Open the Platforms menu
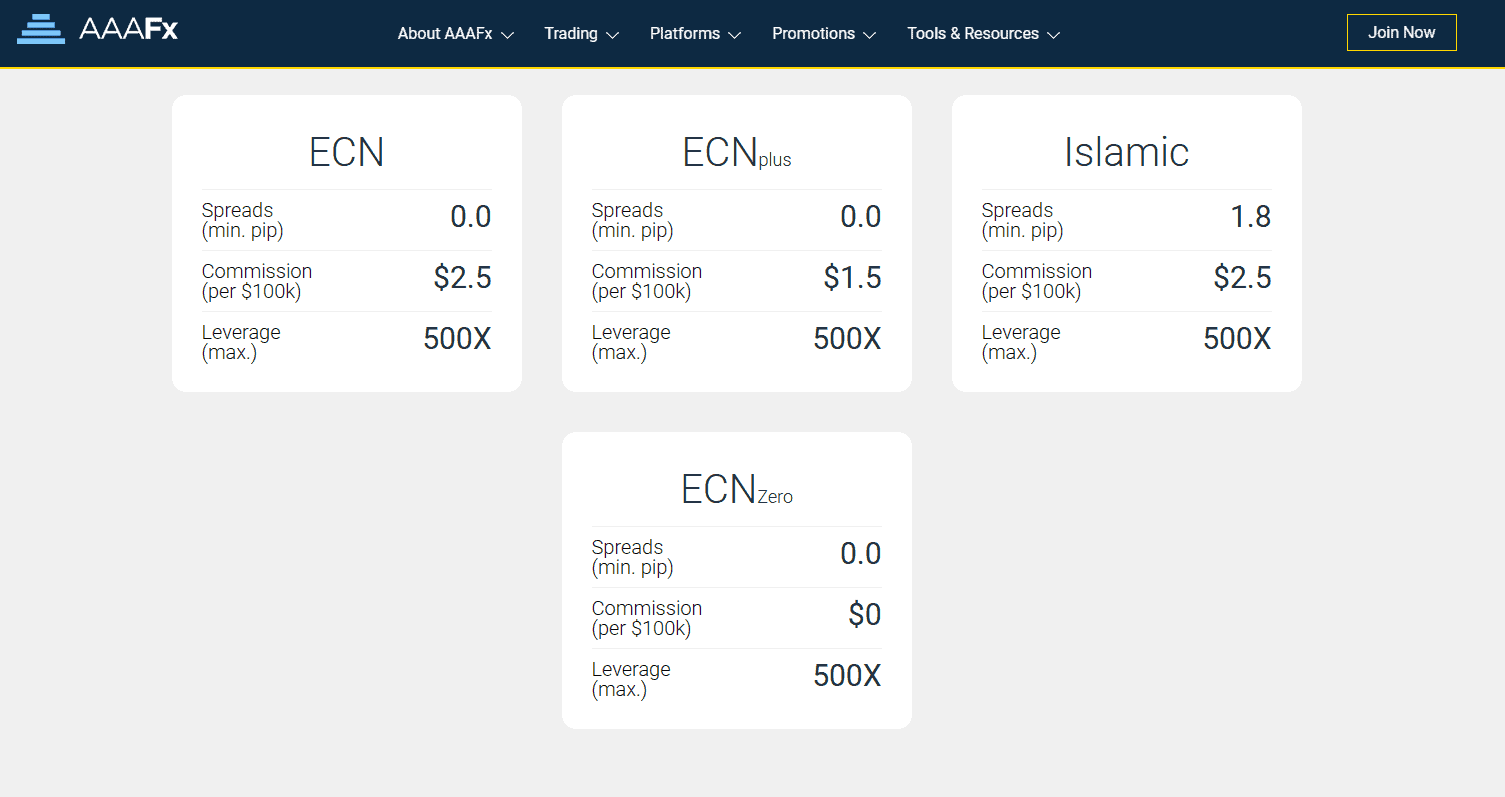The image size is (1505, 797). pyautogui.click(x=684, y=34)
